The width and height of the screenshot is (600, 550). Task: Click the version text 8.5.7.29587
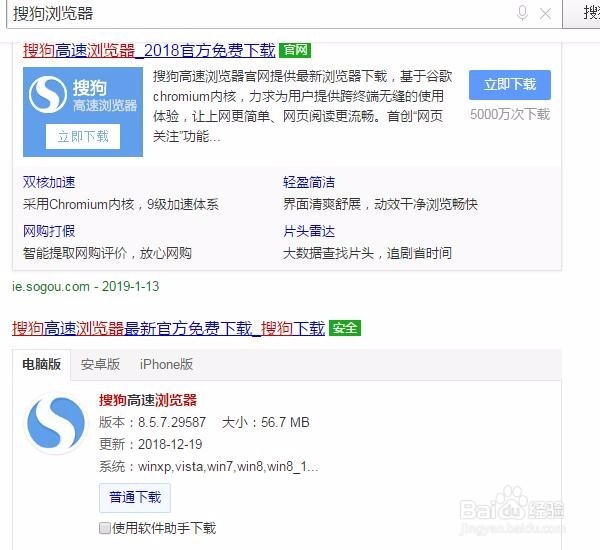172,422
